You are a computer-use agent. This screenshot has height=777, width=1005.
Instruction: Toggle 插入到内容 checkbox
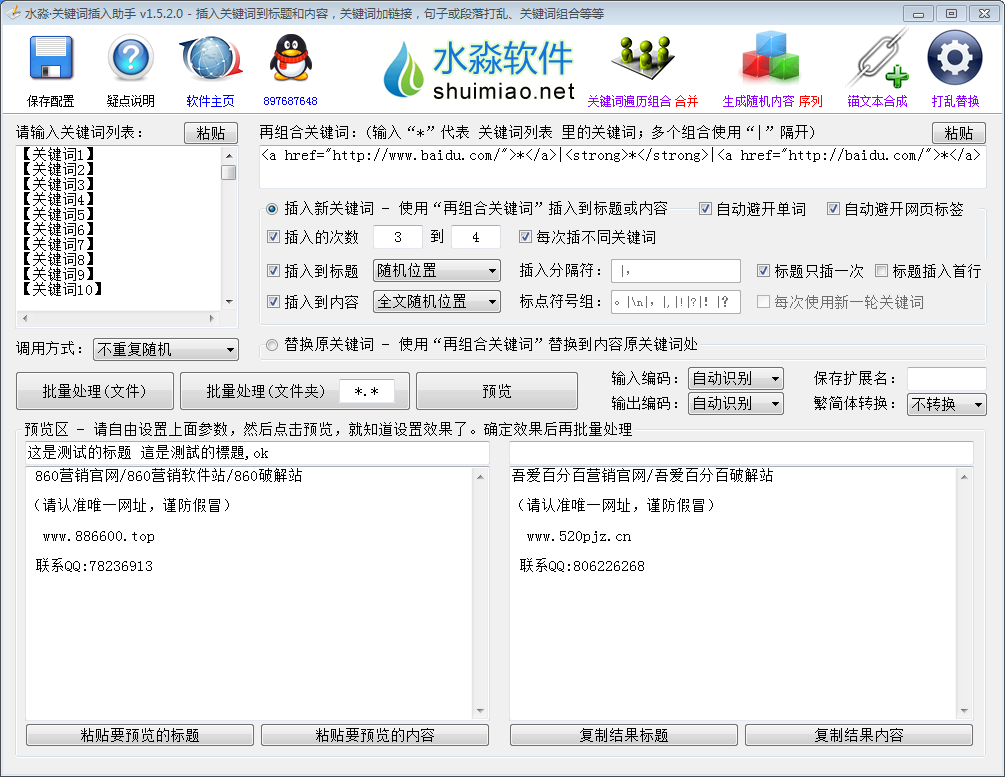[273, 301]
